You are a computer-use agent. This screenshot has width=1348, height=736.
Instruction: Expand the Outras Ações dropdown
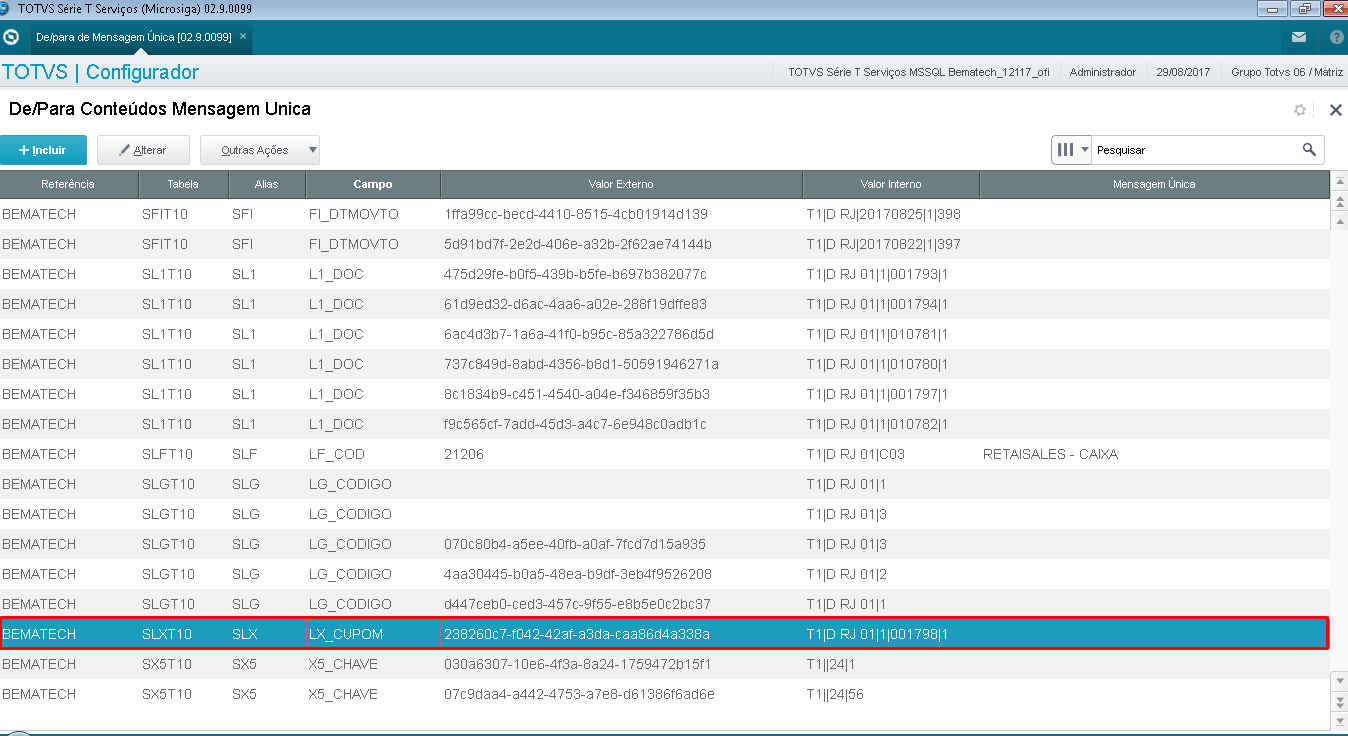click(260, 150)
